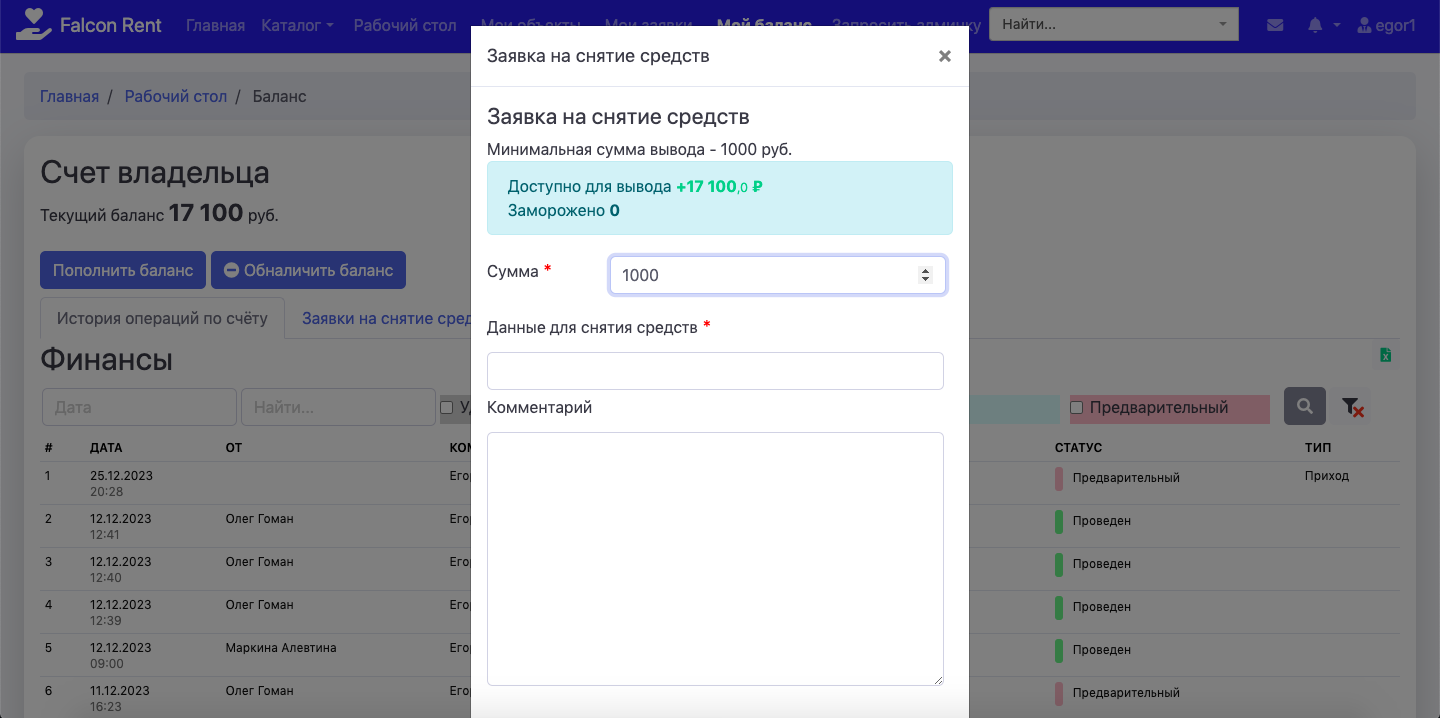1440x718 pixels.
Task: Click the Falcon Rent logo icon
Action: 35,25
